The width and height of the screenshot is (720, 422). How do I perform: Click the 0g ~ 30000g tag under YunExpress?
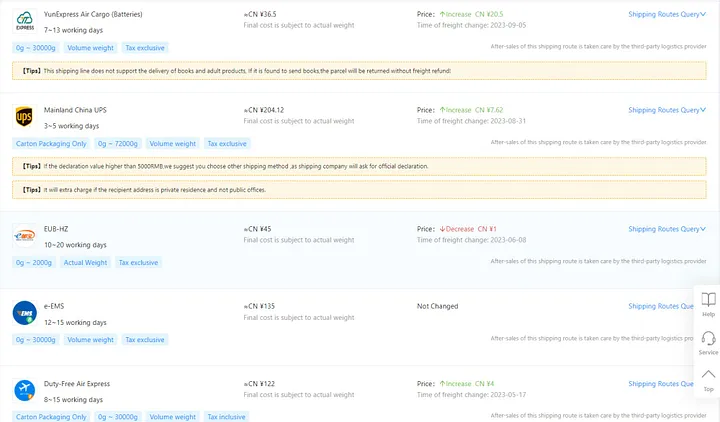point(35,48)
